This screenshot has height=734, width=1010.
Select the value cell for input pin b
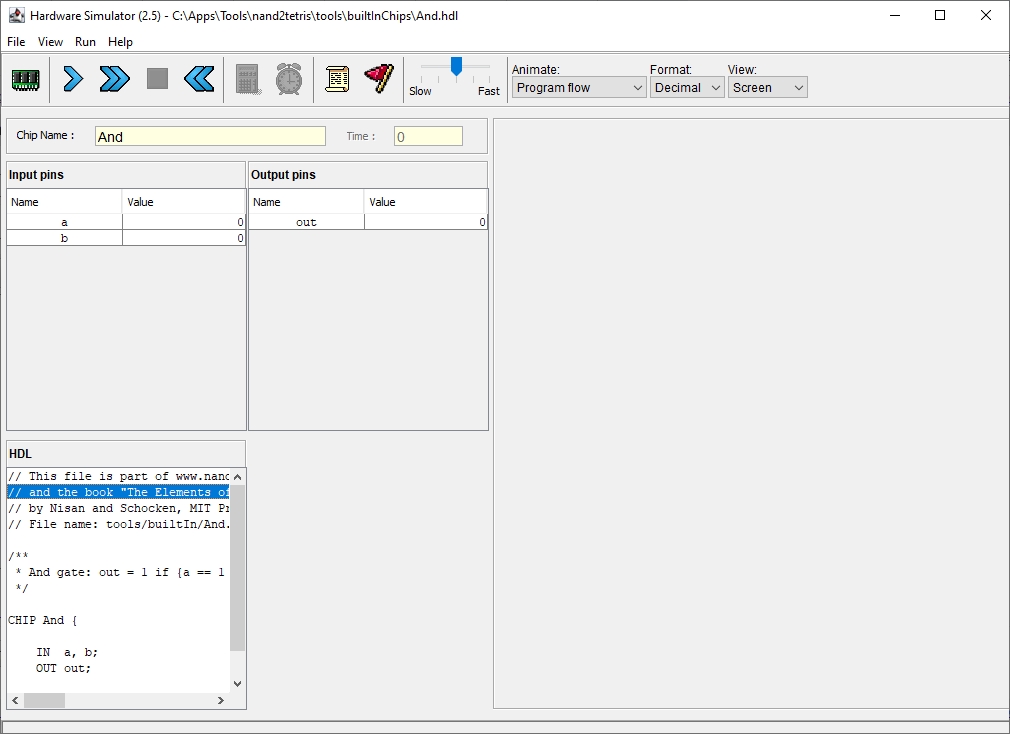[x=184, y=238]
